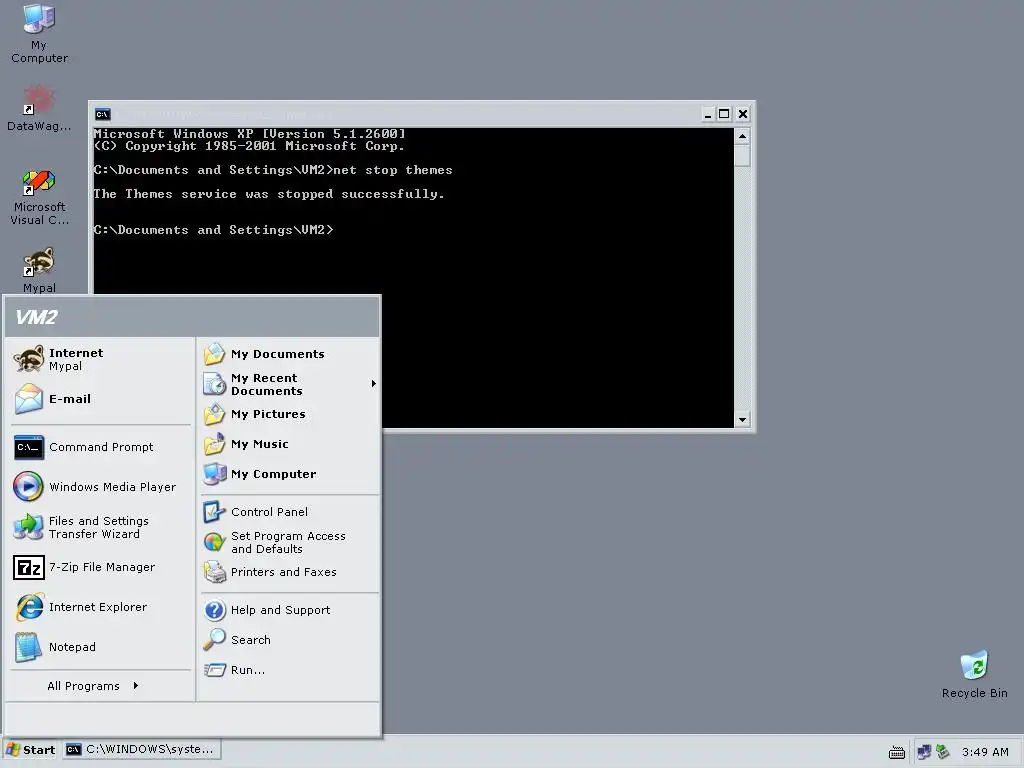
Task: Close the command prompt window
Action: [743, 114]
